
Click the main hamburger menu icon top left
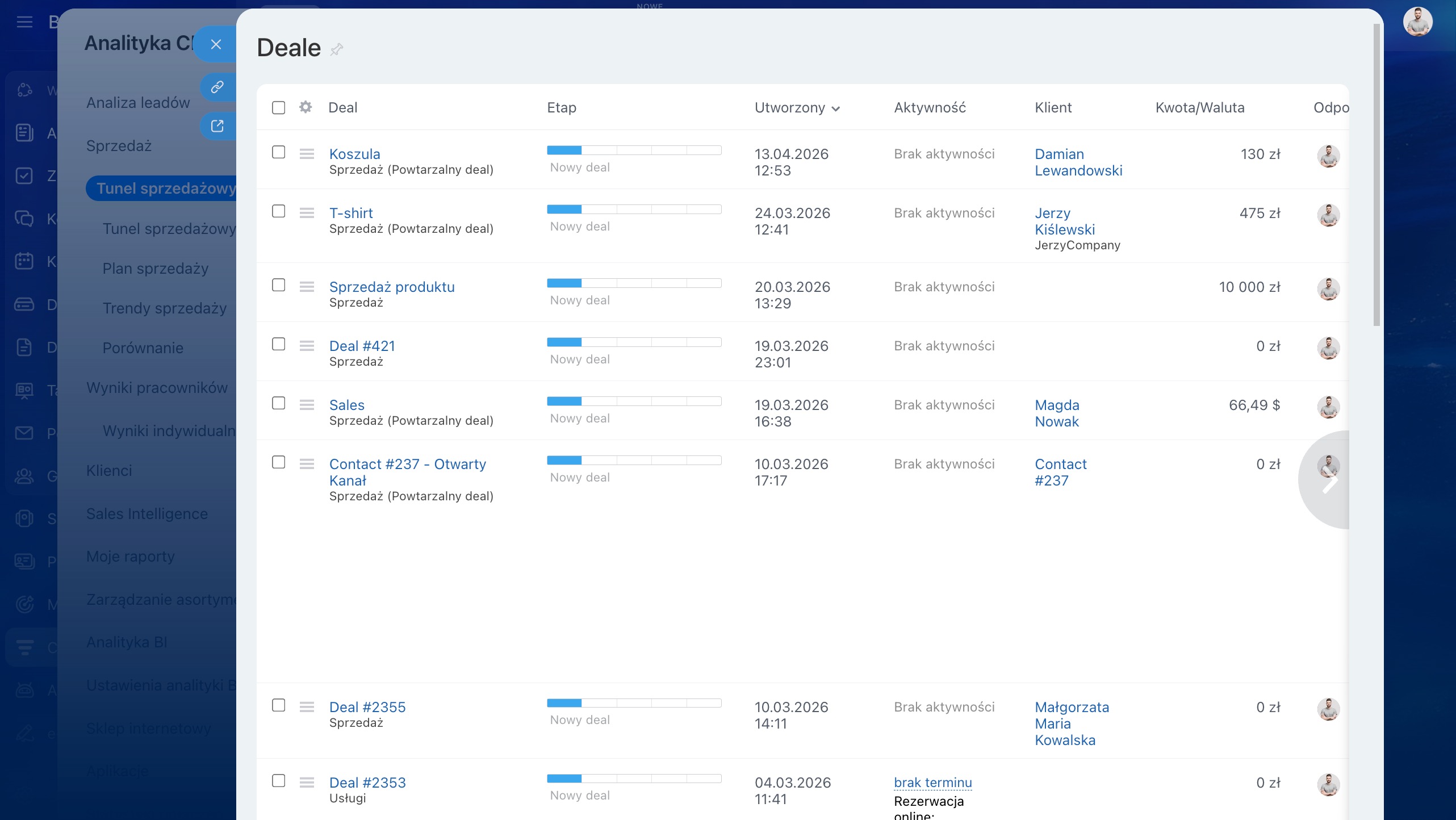24,22
